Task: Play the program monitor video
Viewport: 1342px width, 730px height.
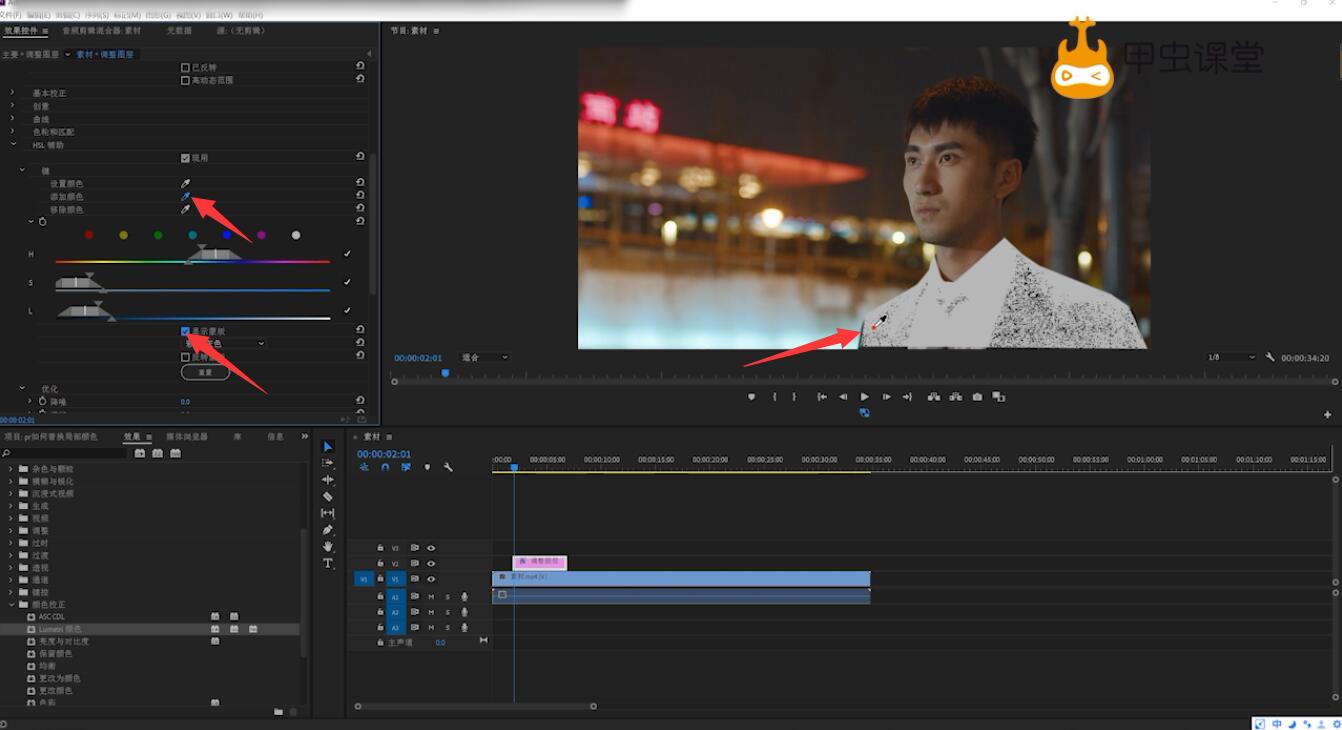Action: [x=864, y=397]
